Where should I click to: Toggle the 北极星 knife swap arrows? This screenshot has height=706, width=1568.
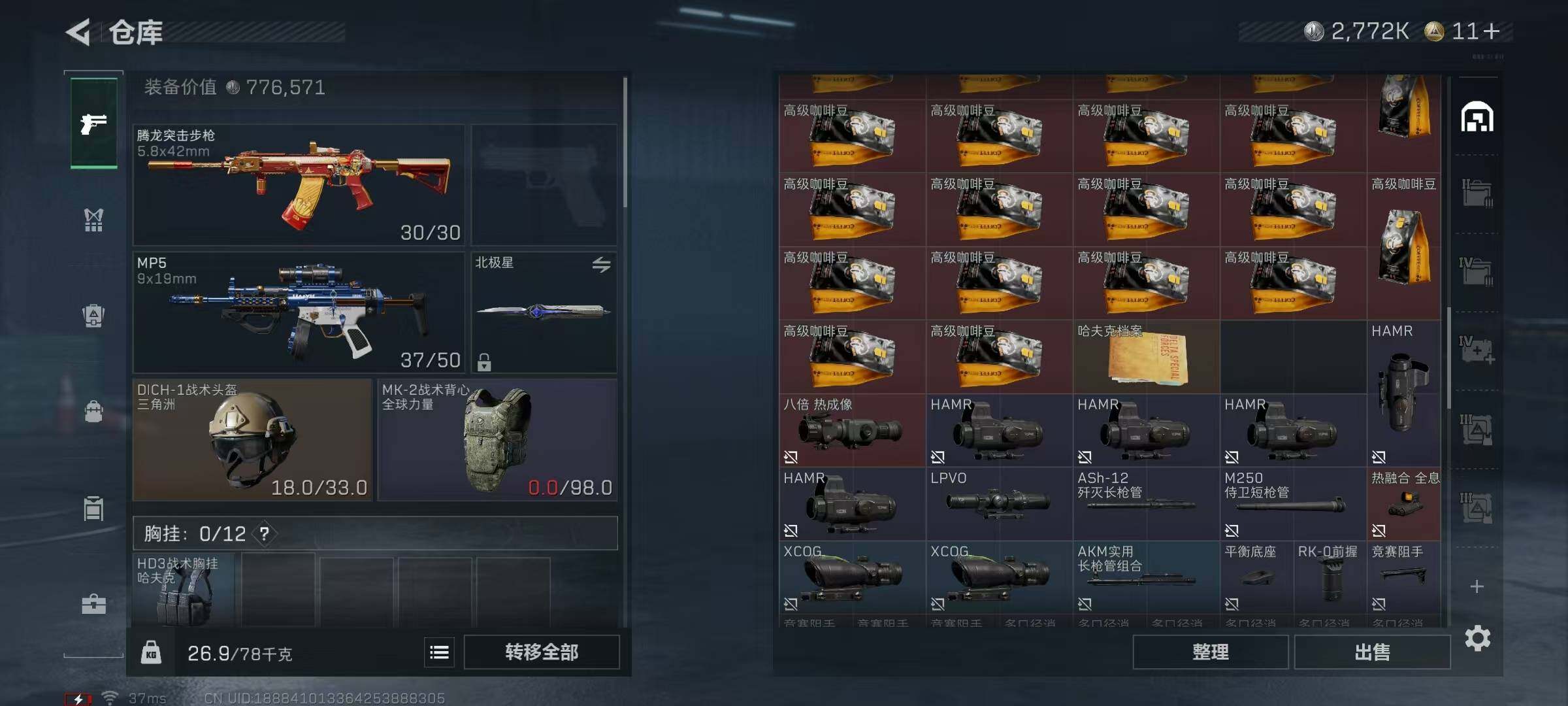[601, 264]
